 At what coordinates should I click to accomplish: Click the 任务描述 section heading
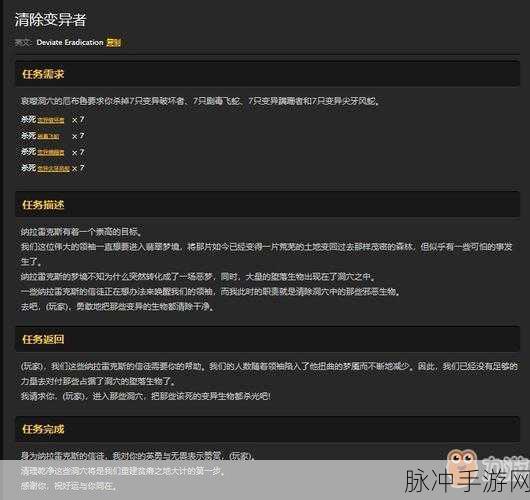43,205
